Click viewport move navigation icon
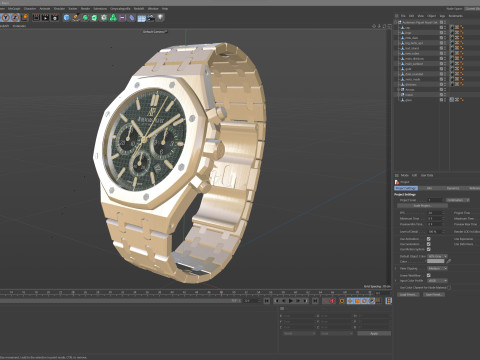 pos(374,26)
